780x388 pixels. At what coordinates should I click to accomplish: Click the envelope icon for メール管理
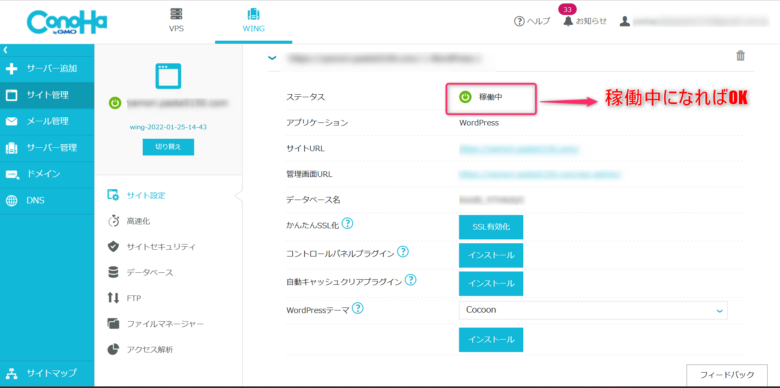(x=11, y=122)
